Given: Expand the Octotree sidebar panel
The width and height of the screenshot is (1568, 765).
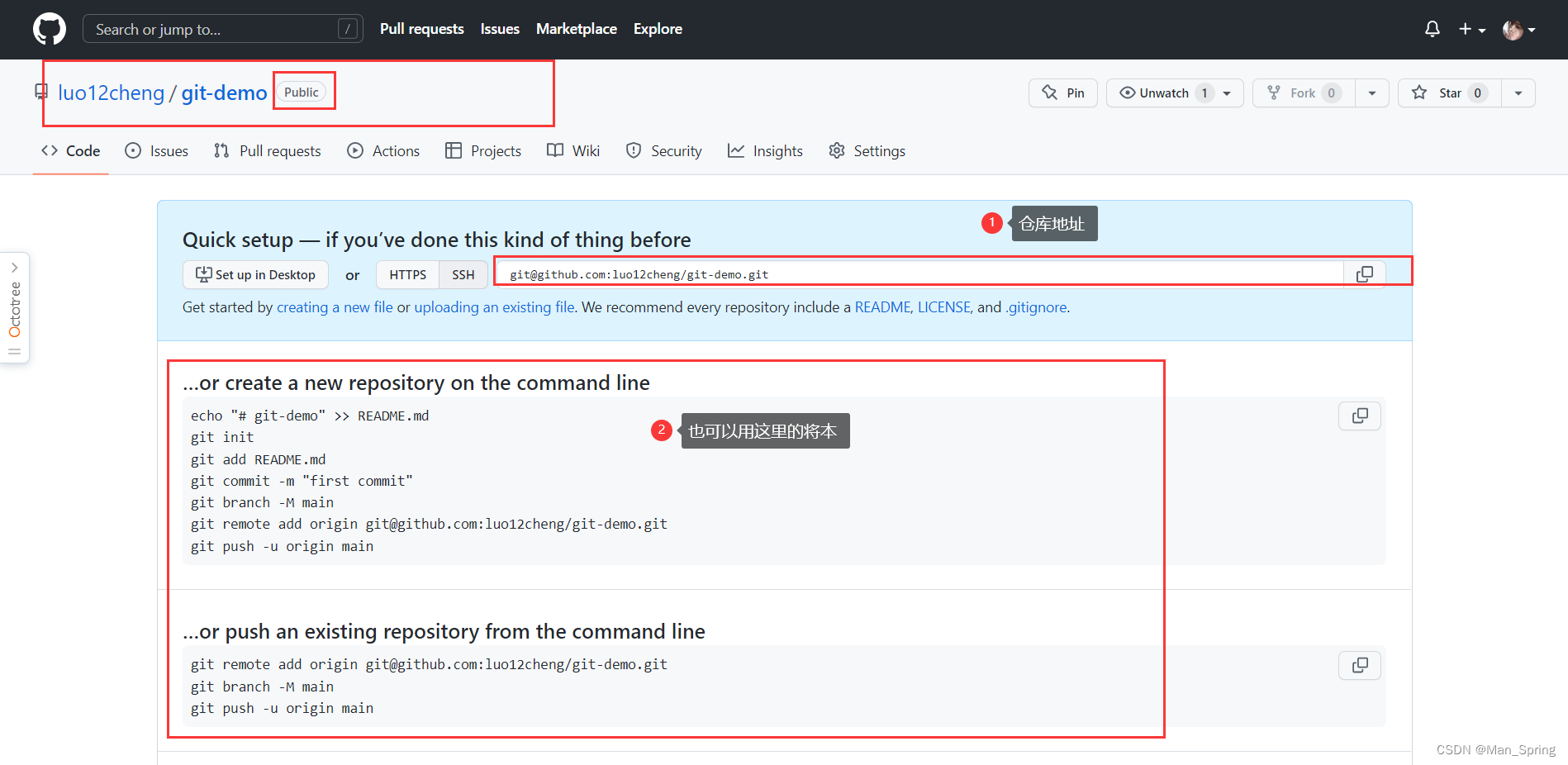Looking at the screenshot, I should point(15,268).
